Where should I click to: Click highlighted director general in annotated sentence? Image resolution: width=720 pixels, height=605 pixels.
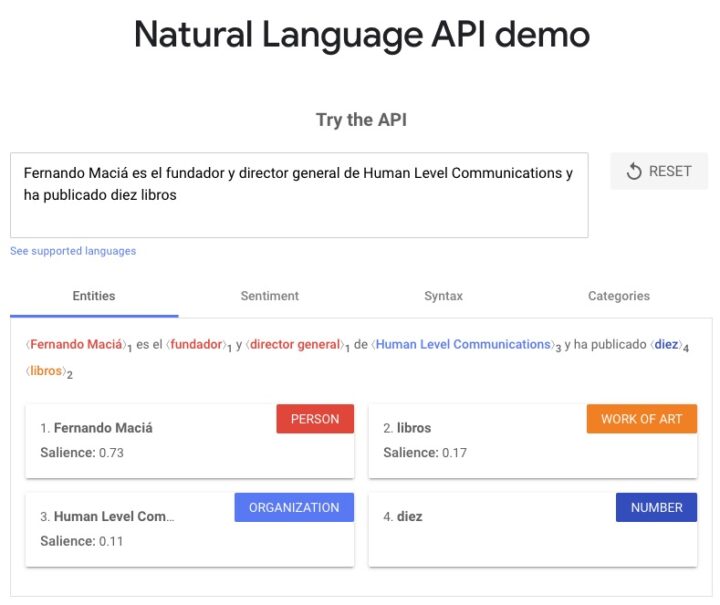(x=295, y=345)
